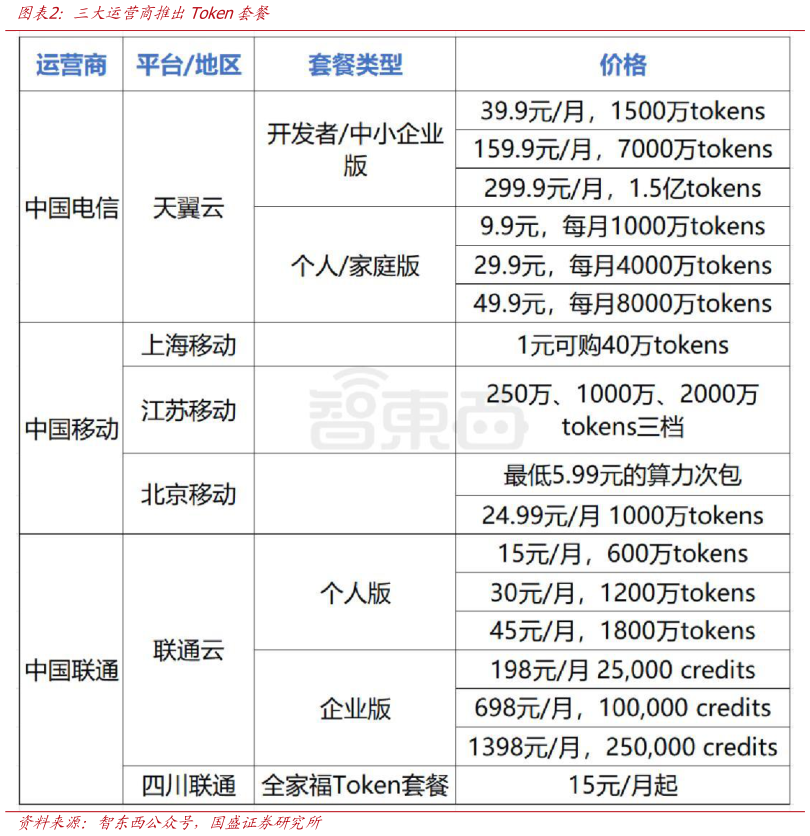Select the '天翼云' cell
The image size is (810, 836).
pyautogui.click(x=189, y=207)
